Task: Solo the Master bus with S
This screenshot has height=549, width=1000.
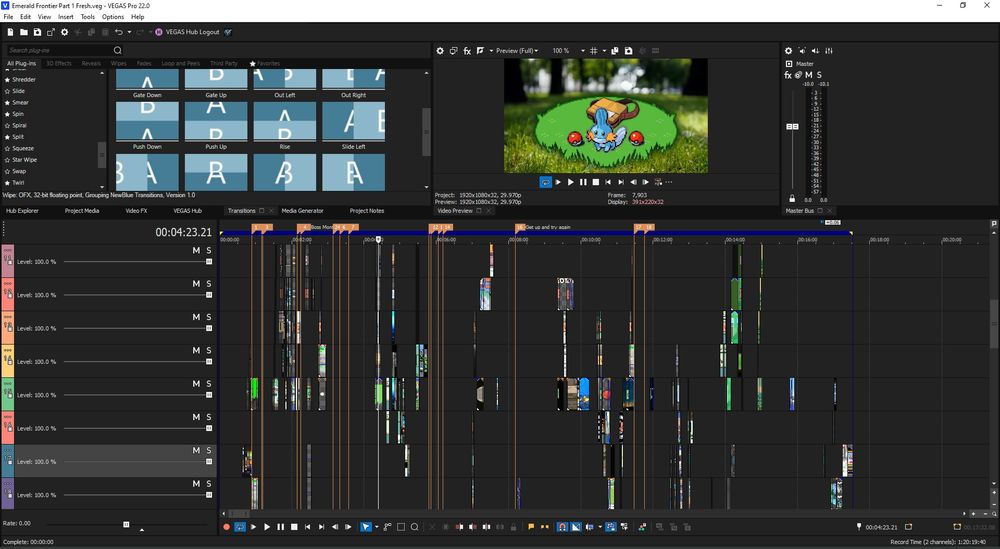Action: click(819, 75)
